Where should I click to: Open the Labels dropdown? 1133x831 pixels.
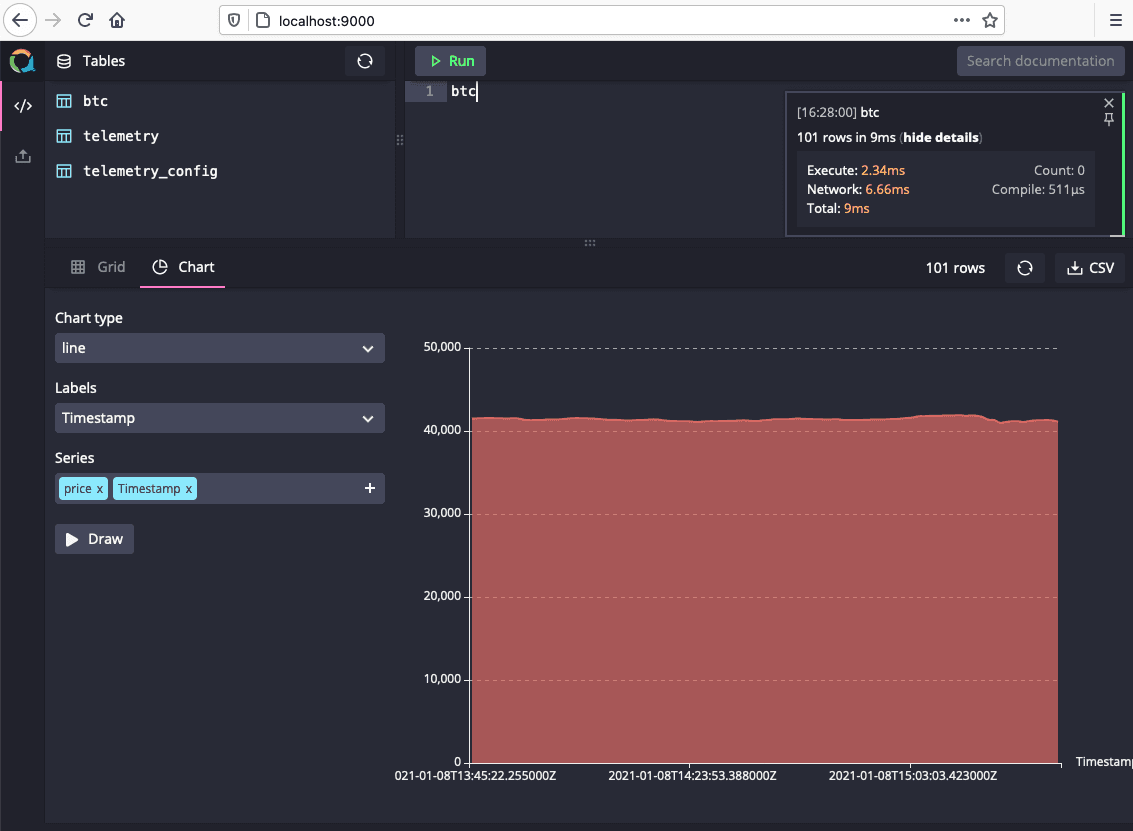click(219, 418)
